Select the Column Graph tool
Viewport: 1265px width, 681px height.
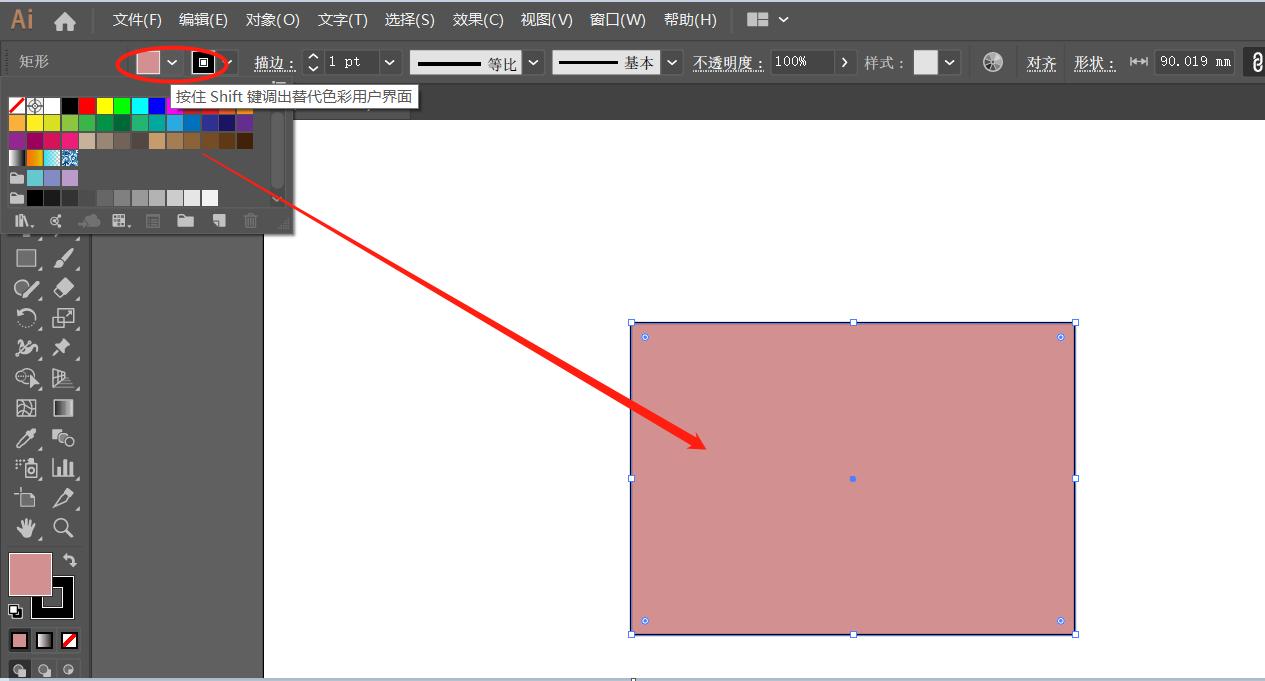tap(63, 468)
